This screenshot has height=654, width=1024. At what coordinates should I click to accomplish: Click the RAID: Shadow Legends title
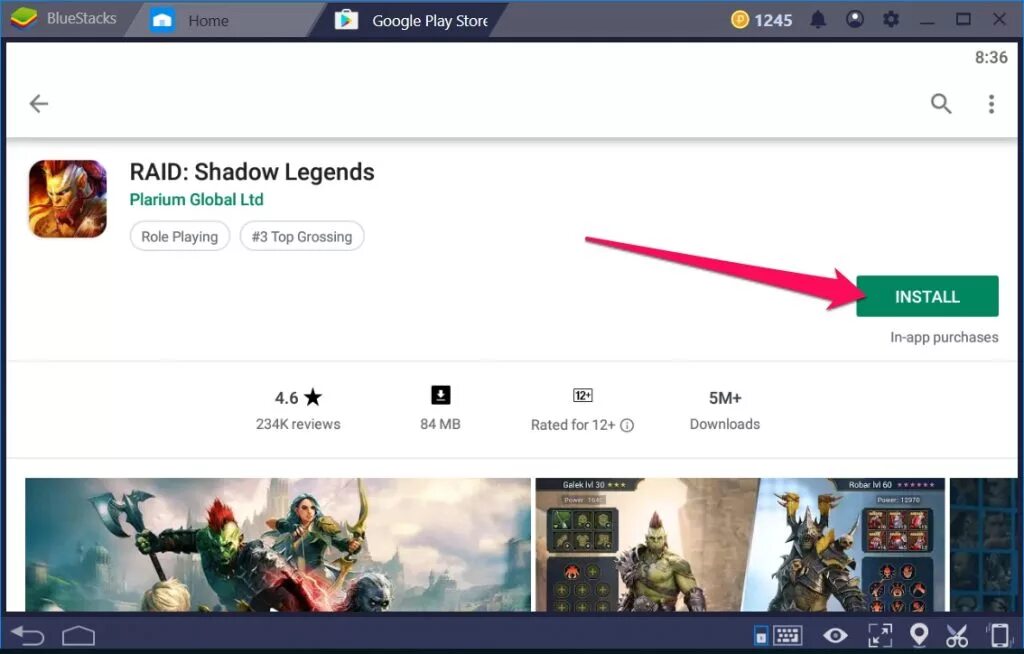(x=252, y=172)
